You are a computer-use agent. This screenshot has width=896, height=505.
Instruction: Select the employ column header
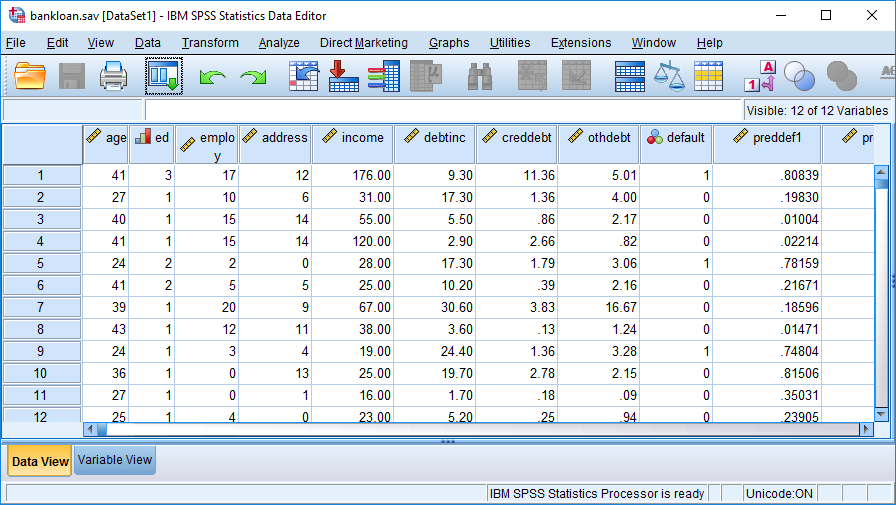207,145
